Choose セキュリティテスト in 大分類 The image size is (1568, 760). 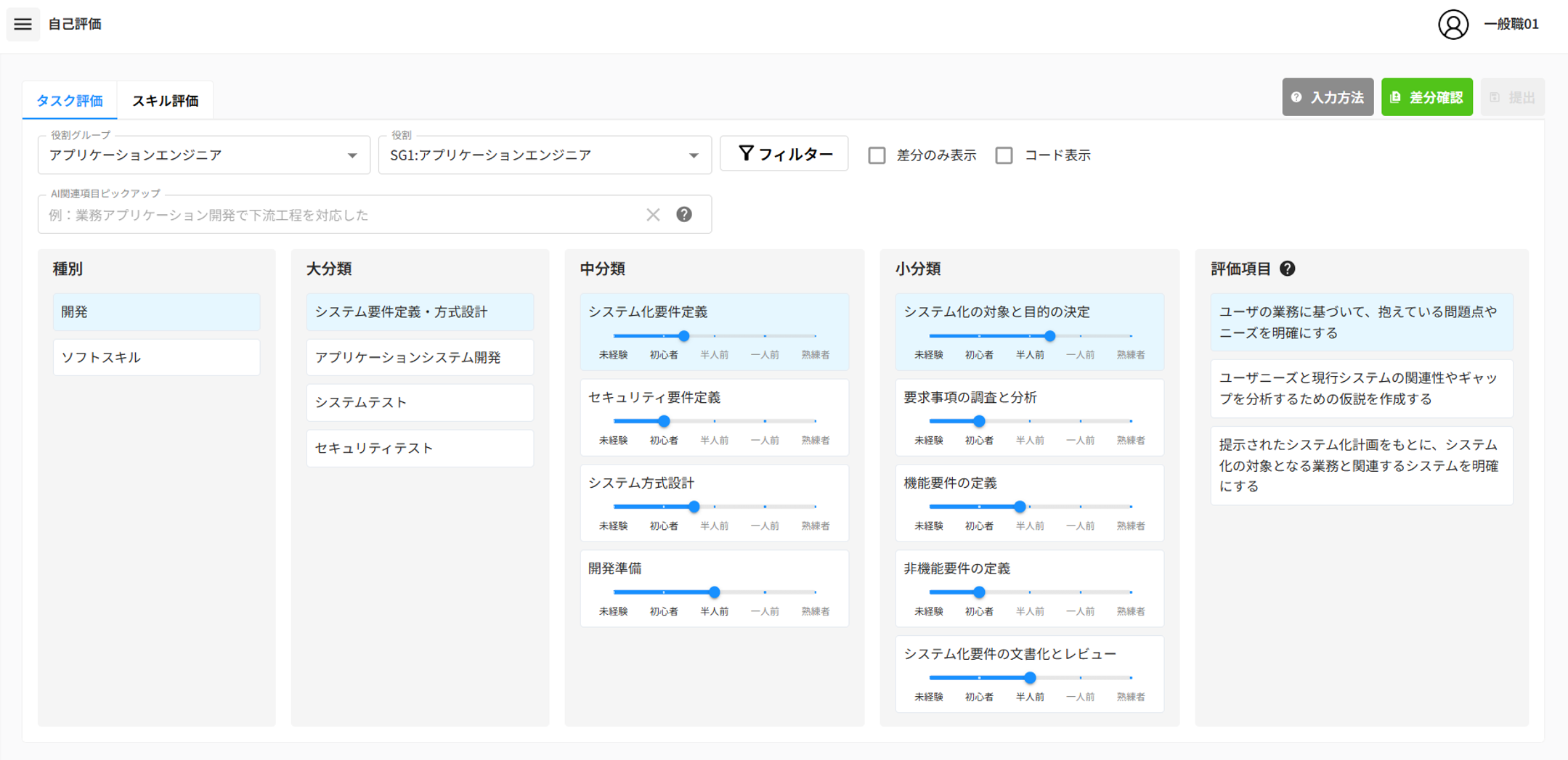[420, 448]
